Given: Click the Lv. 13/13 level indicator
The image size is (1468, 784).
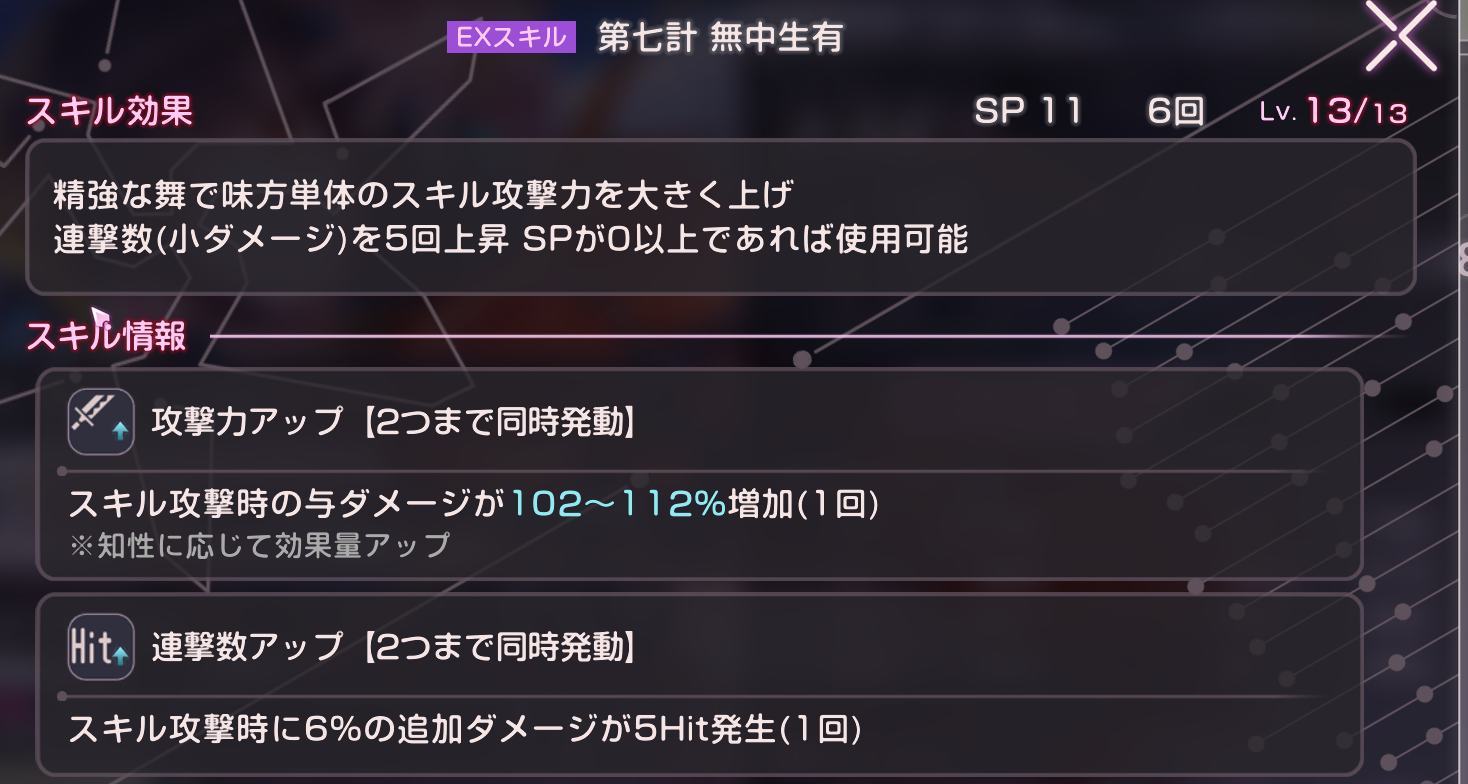Looking at the screenshot, I should (x=1333, y=111).
